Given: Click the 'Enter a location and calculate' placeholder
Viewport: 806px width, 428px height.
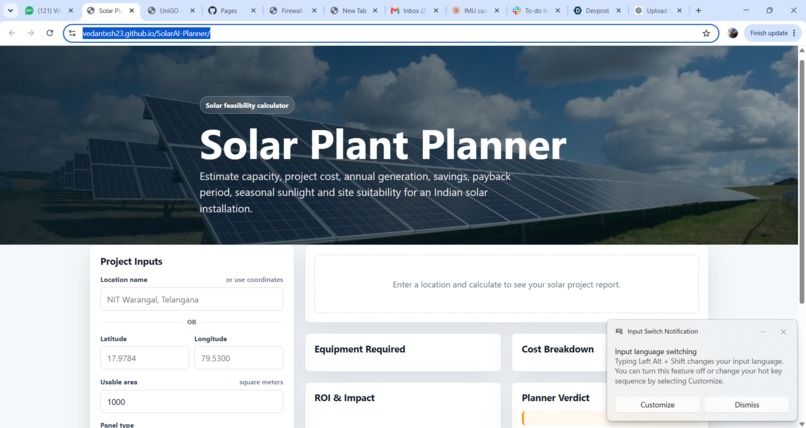Looking at the screenshot, I should pyautogui.click(x=506, y=284).
